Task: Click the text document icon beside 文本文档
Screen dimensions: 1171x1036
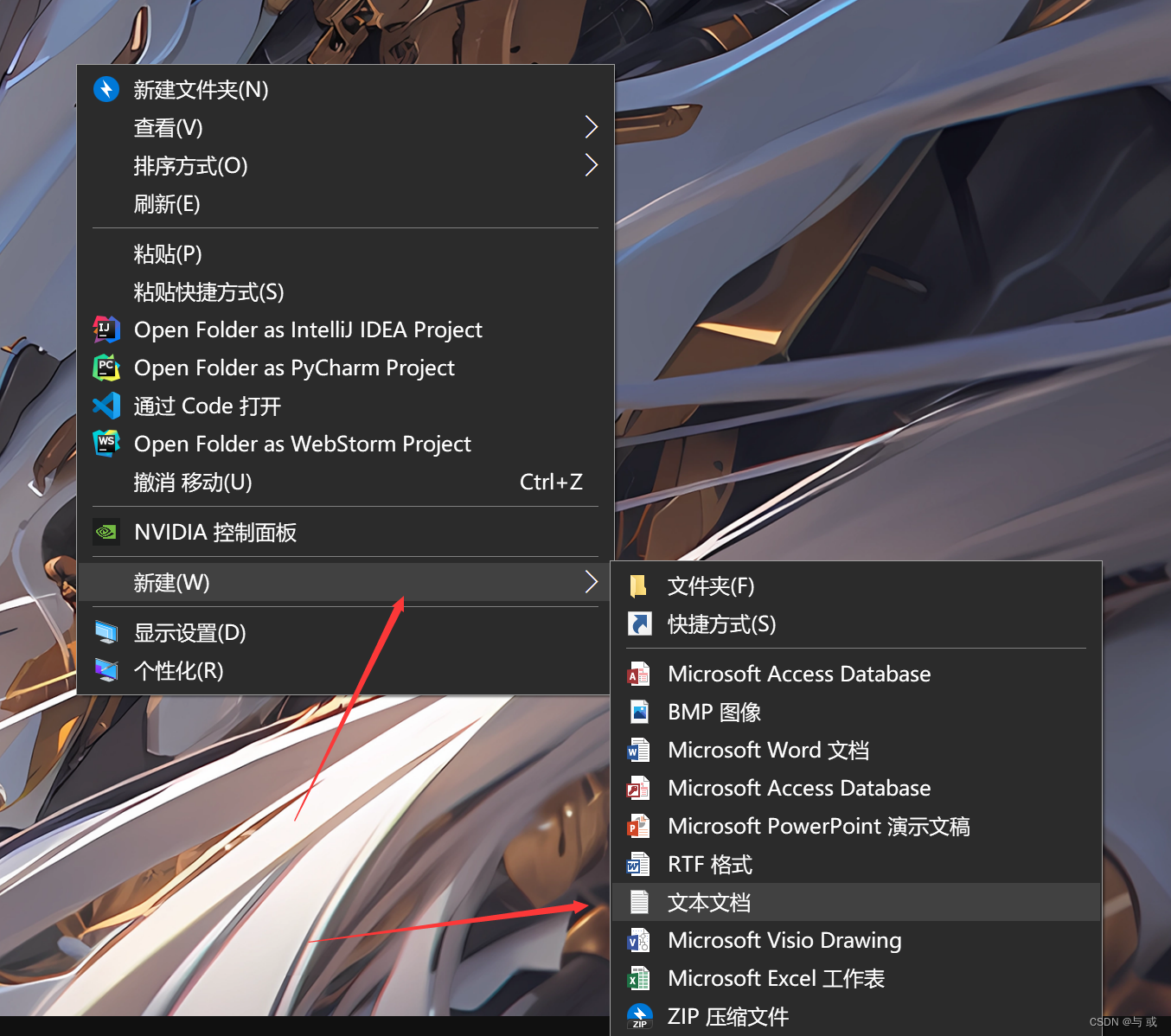Action: 639,902
